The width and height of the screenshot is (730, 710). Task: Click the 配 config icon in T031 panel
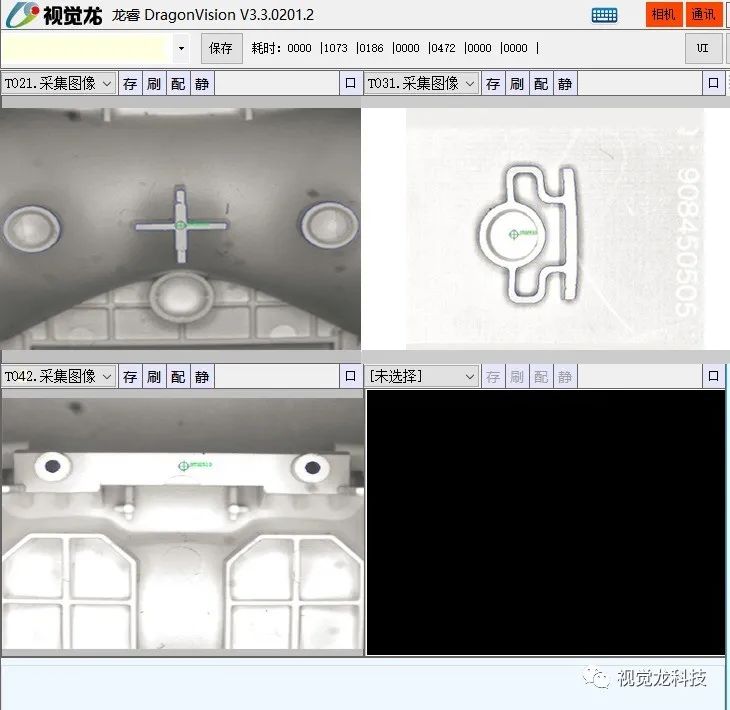pyautogui.click(x=541, y=84)
